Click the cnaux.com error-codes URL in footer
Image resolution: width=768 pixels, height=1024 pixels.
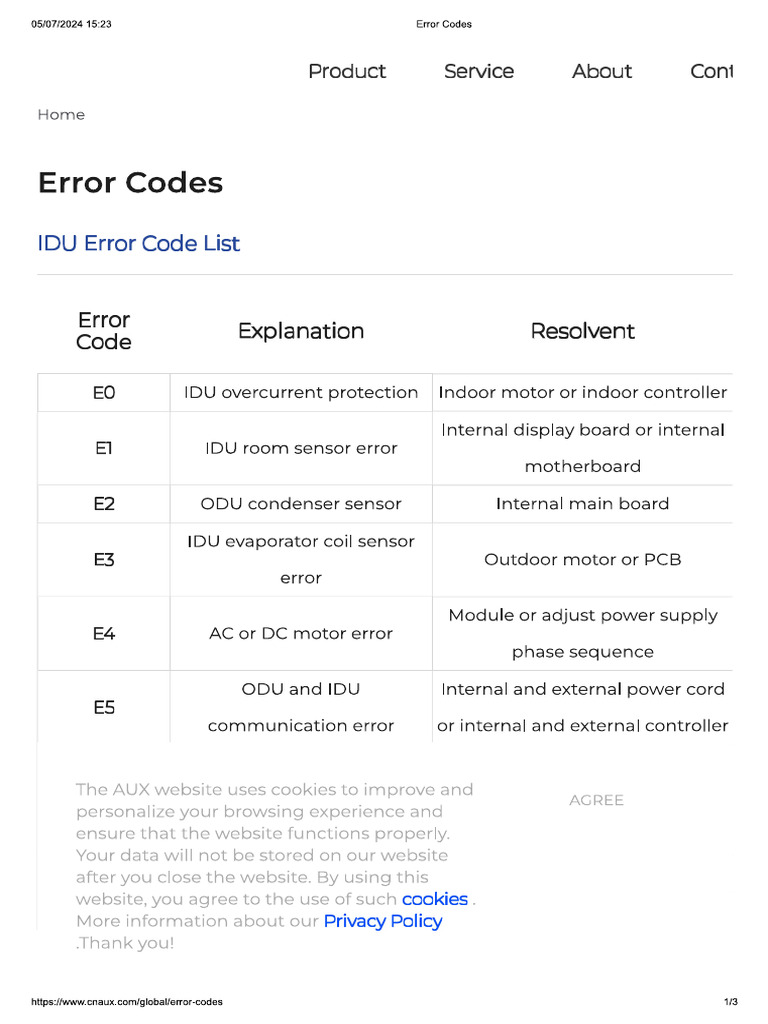(x=127, y=1002)
